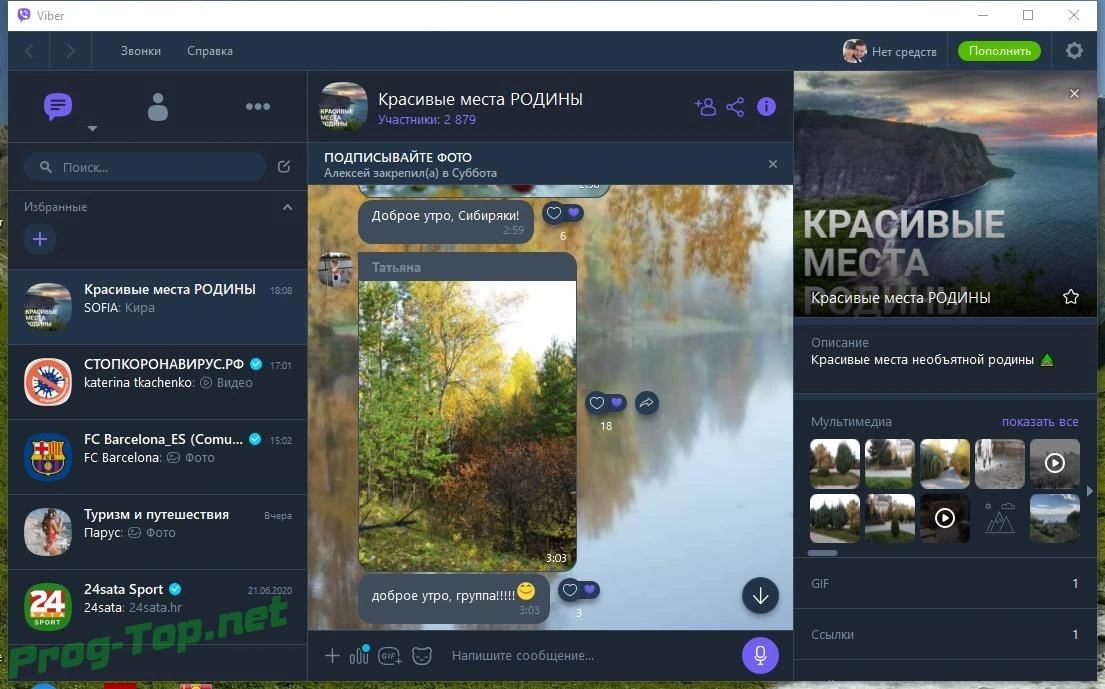Close the chat info panel
The image size is (1105, 689).
[x=1074, y=94]
